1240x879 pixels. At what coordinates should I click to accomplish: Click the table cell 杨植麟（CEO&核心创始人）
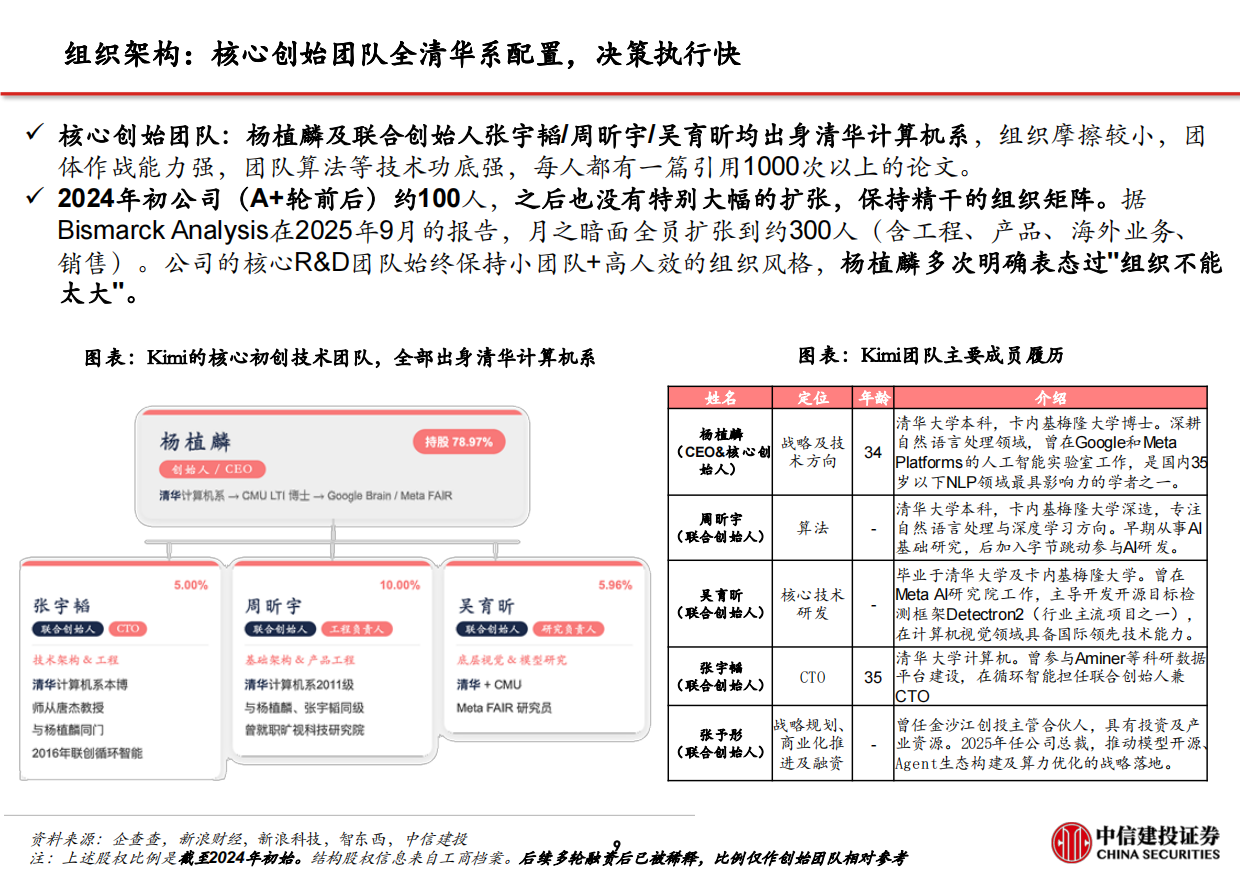(721, 452)
